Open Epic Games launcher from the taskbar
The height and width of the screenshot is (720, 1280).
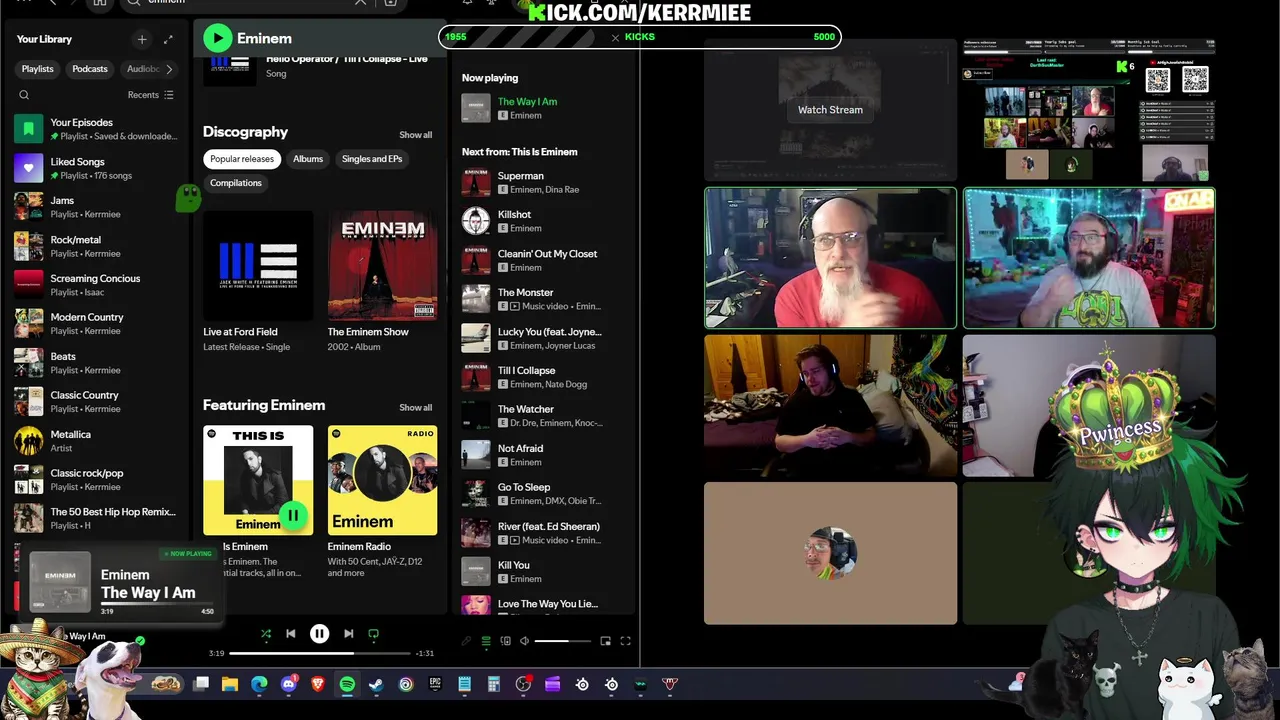coord(435,684)
